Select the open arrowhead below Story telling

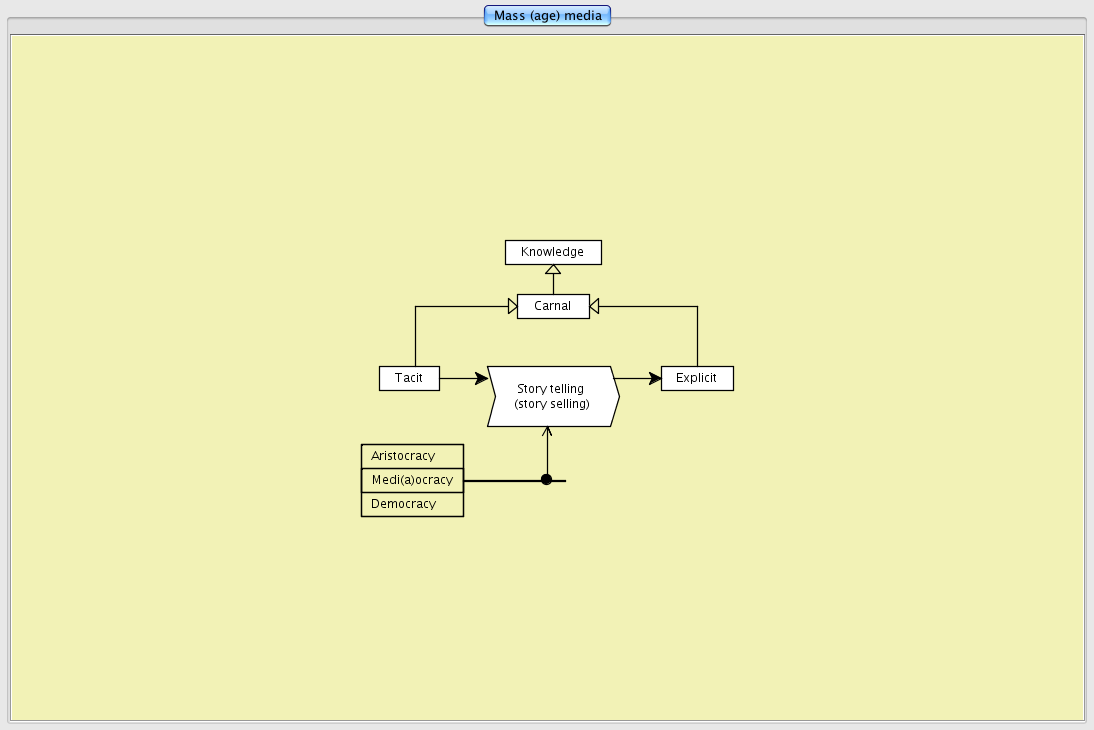point(547,432)
